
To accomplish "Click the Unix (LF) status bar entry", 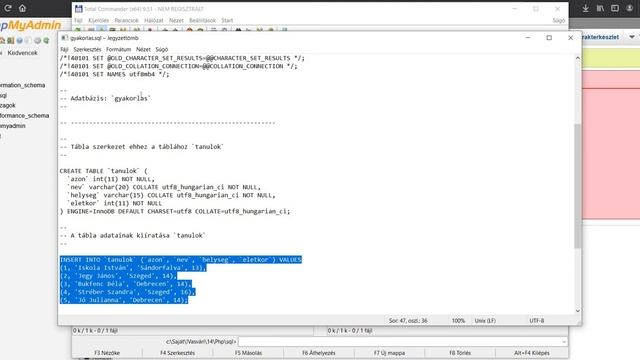I will (x=485, y=321).
